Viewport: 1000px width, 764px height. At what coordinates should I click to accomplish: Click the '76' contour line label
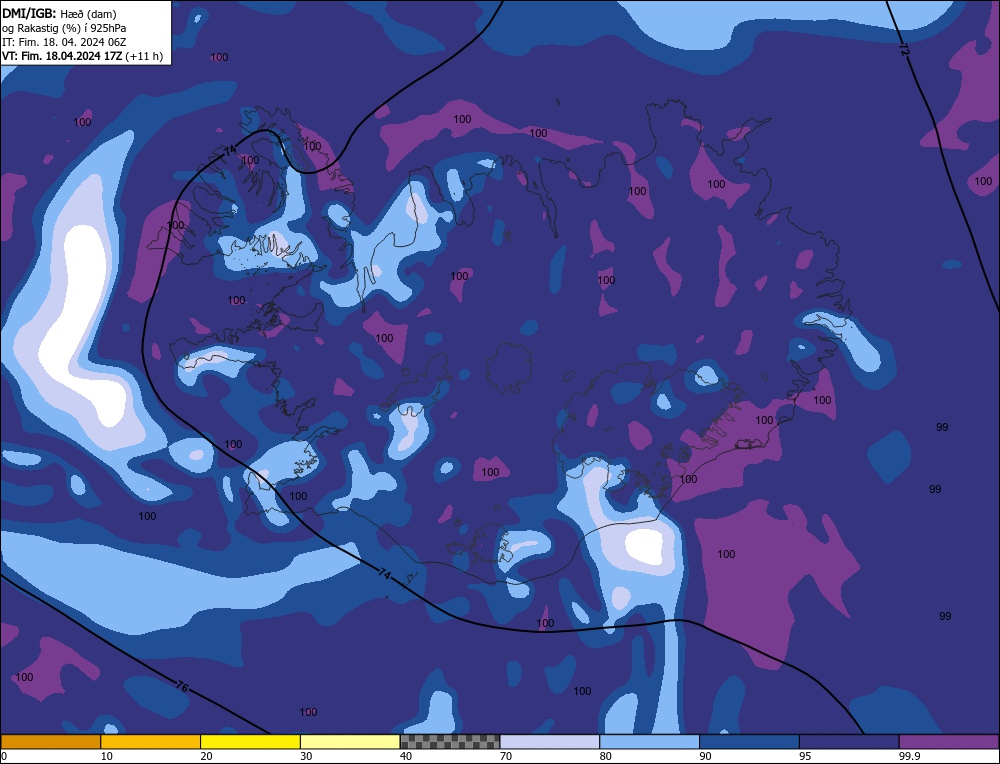tap(182, 687)
